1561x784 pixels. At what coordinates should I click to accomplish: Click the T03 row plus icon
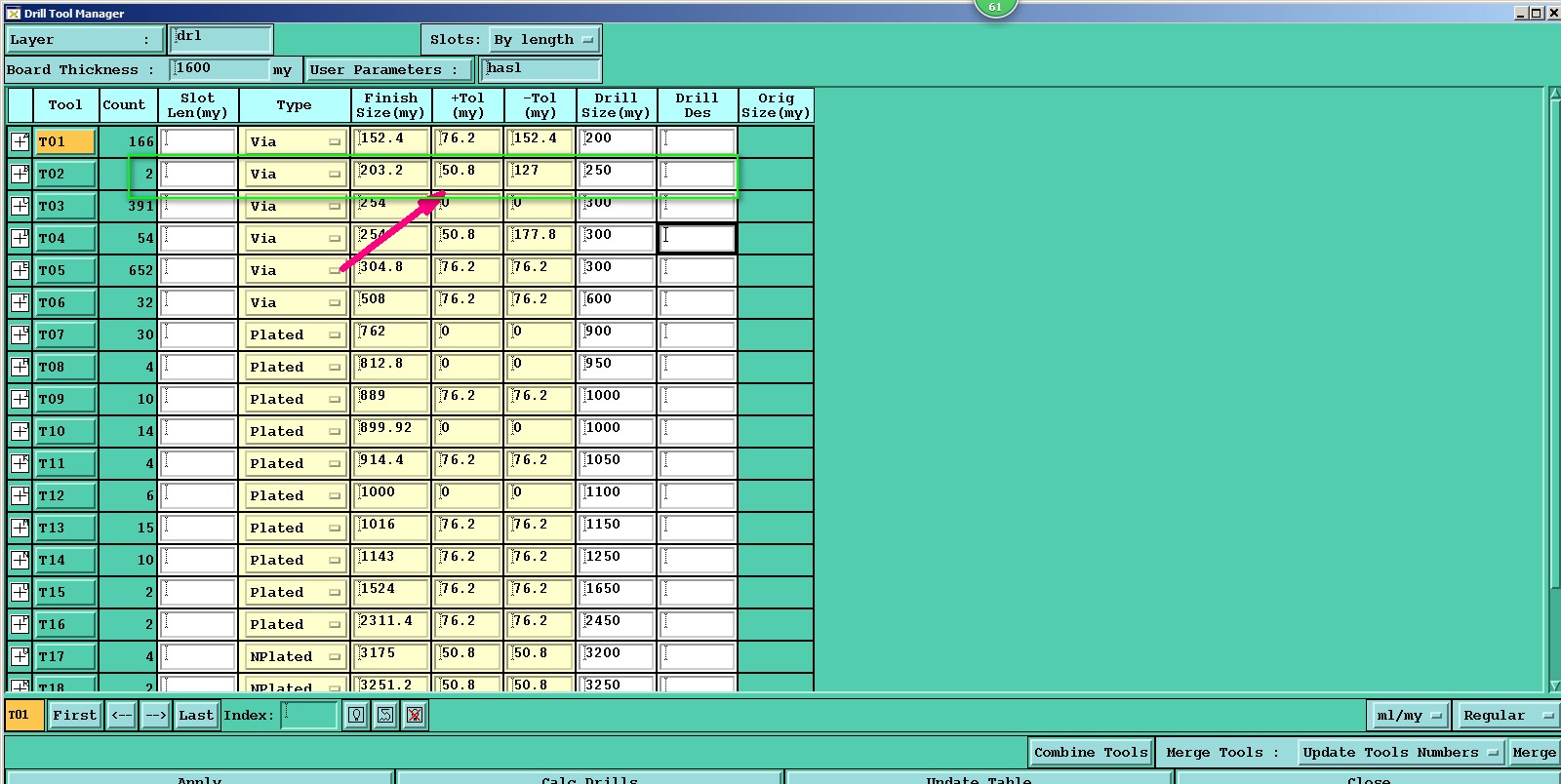20,206
